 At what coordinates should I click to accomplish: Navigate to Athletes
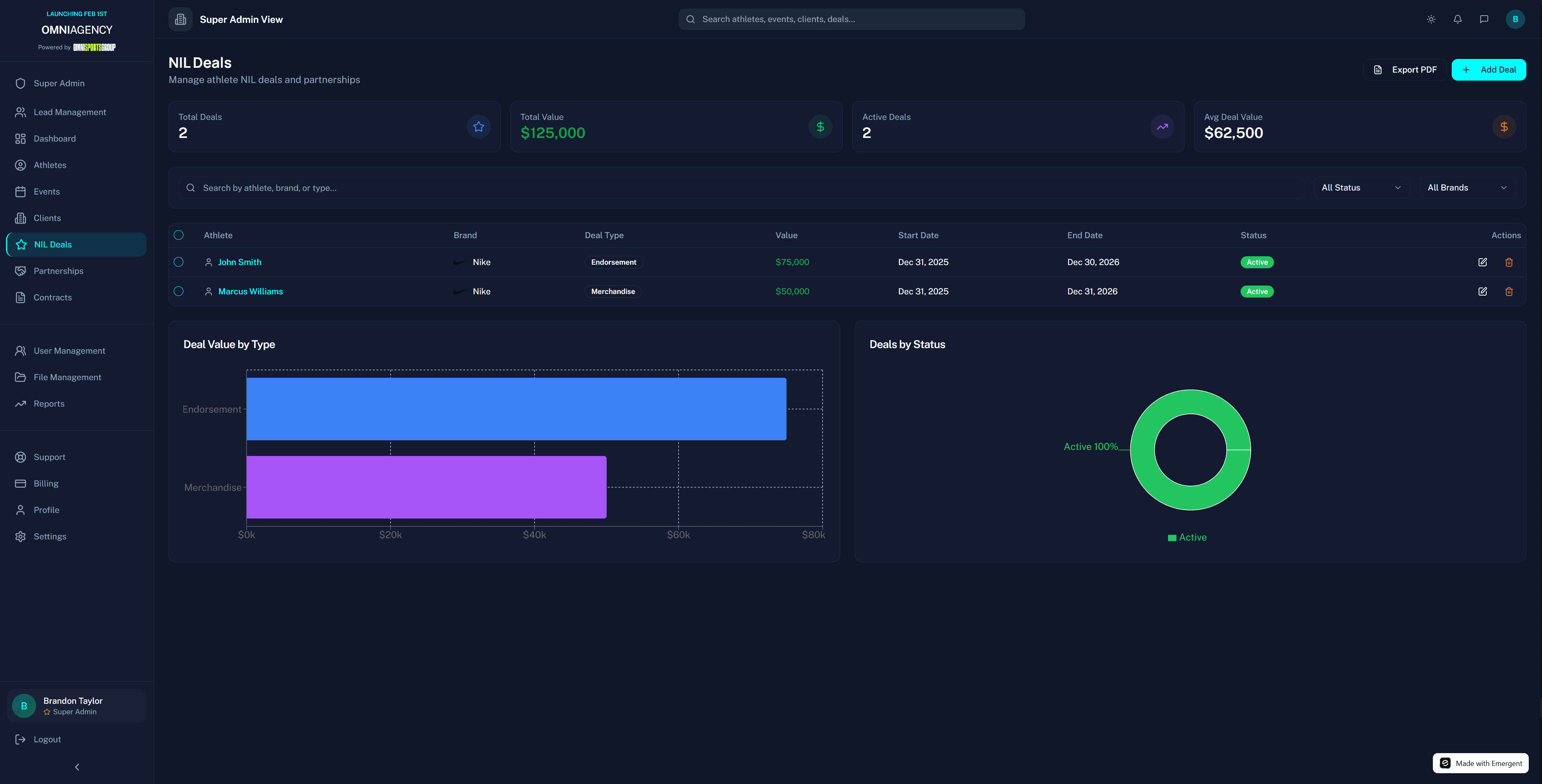point(76,165)
